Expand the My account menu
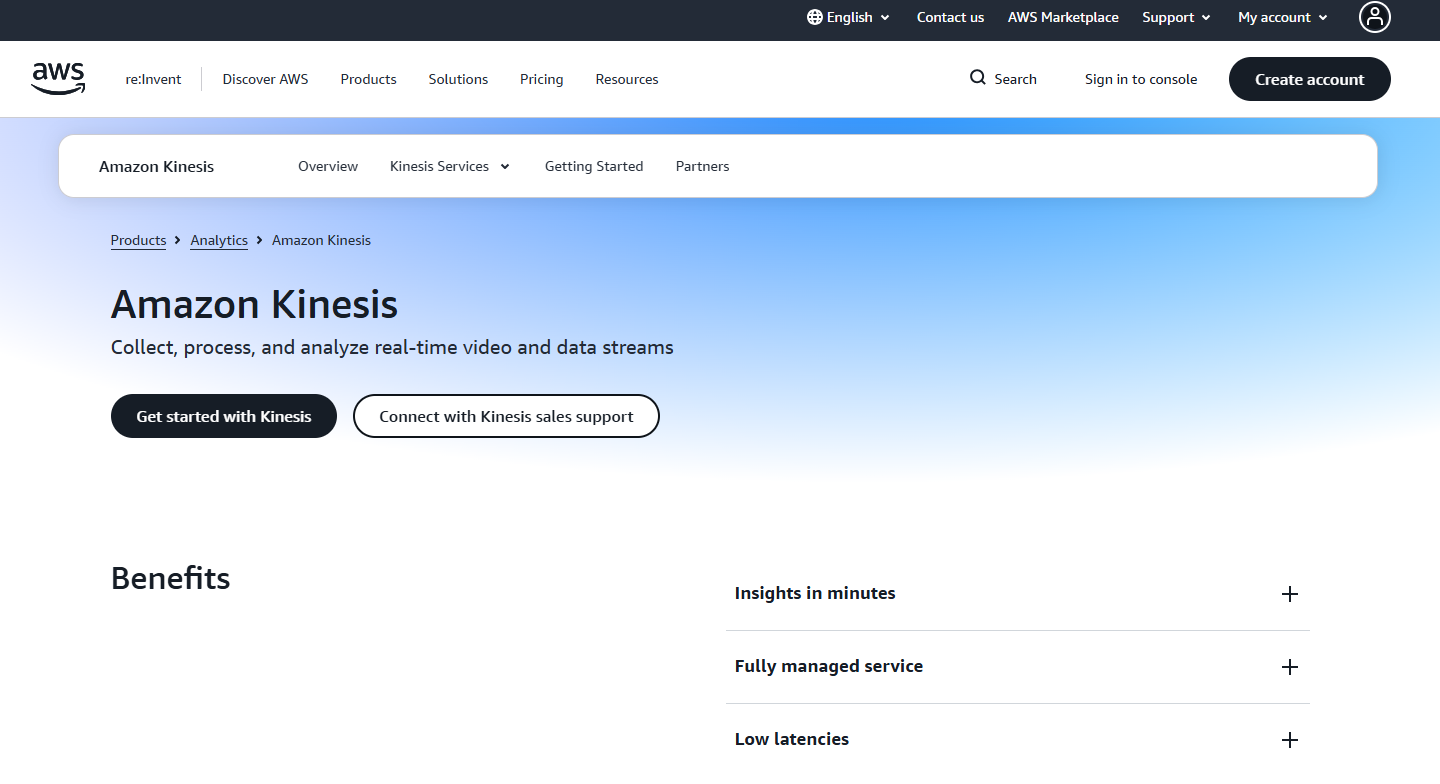 pos(1283,17)
